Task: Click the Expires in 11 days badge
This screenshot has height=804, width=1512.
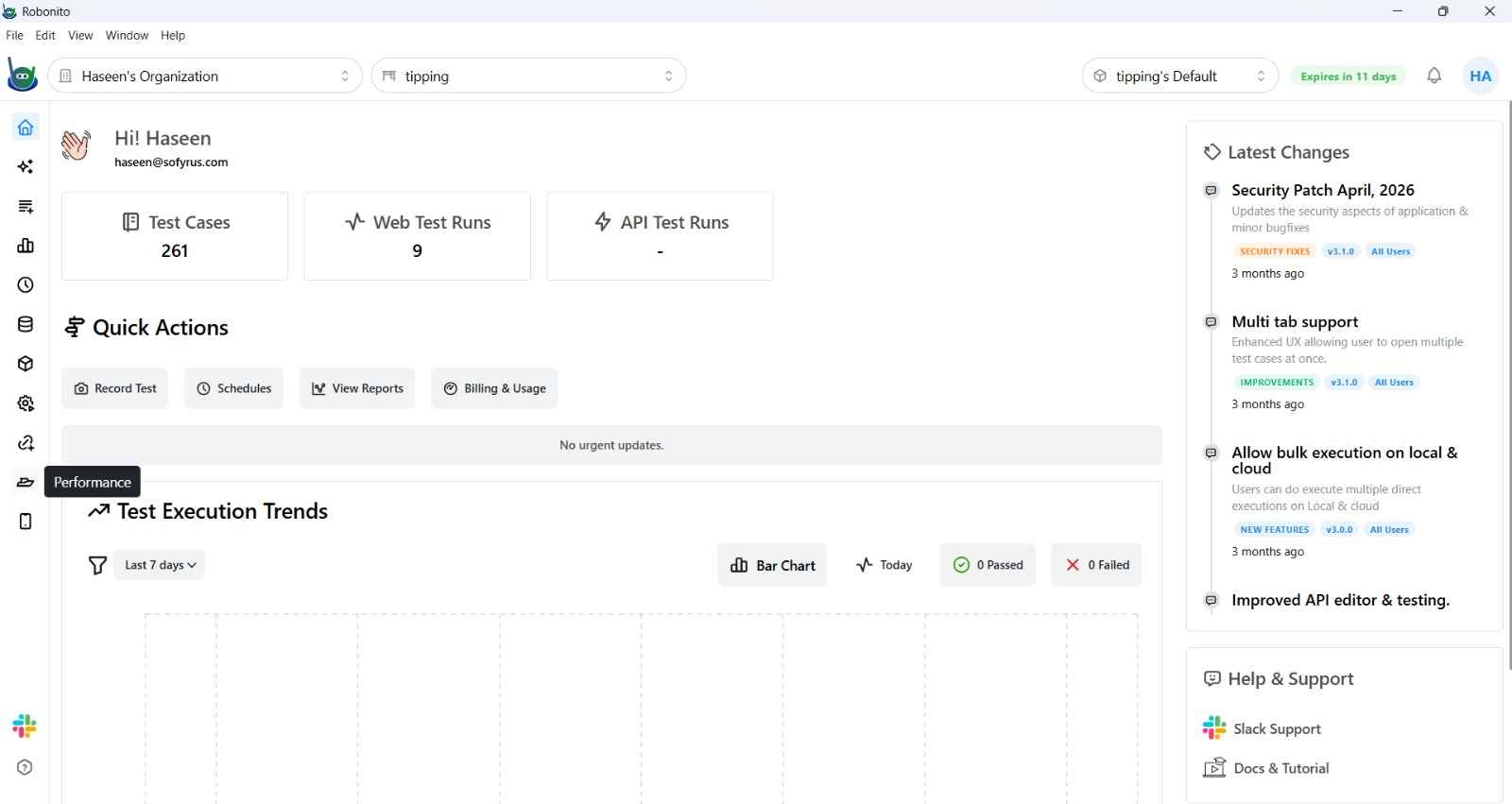Action: click(1349, 77)
